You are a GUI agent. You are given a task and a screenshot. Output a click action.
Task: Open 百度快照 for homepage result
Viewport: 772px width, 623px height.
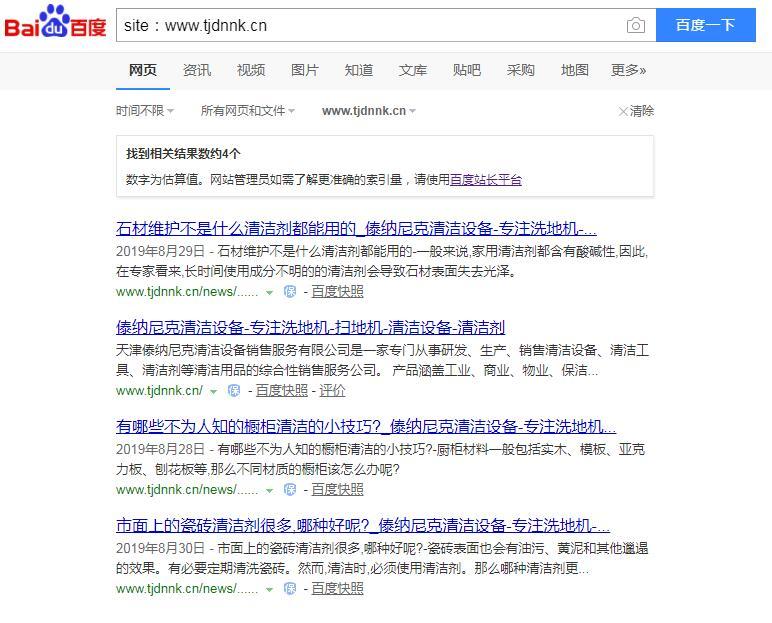282,391
